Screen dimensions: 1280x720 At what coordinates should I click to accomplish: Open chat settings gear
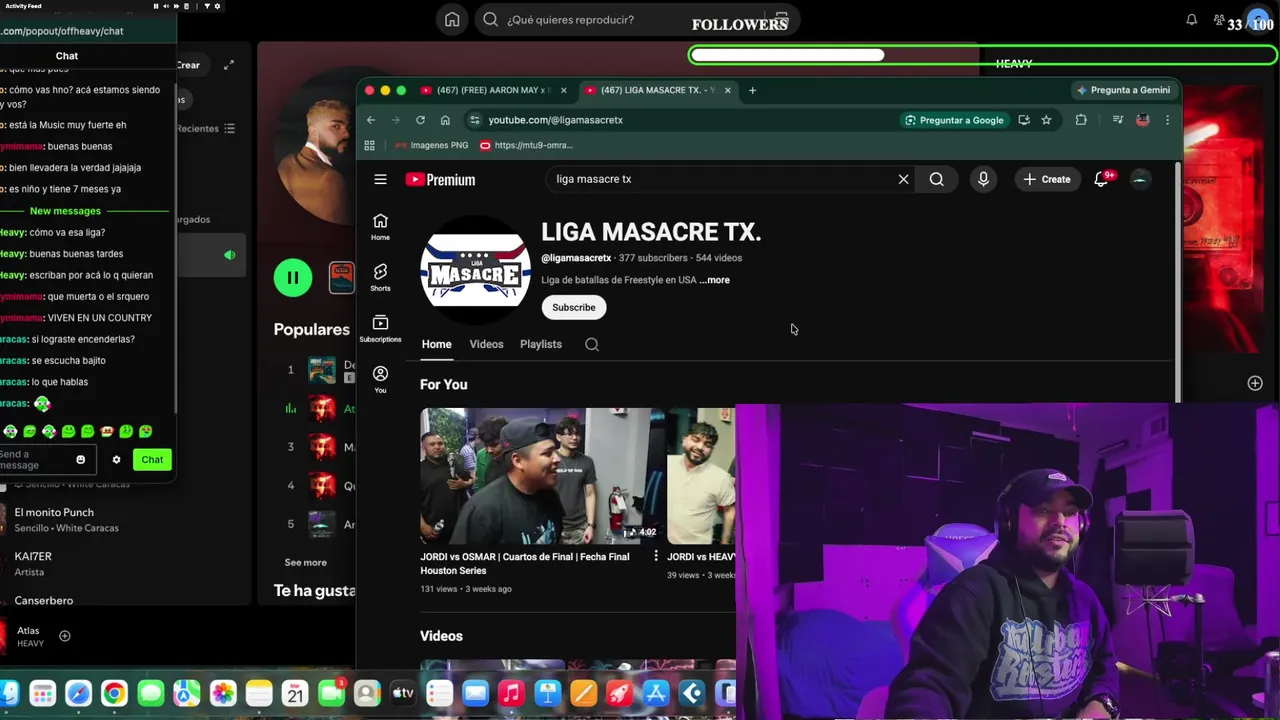(x=116, y=460)
